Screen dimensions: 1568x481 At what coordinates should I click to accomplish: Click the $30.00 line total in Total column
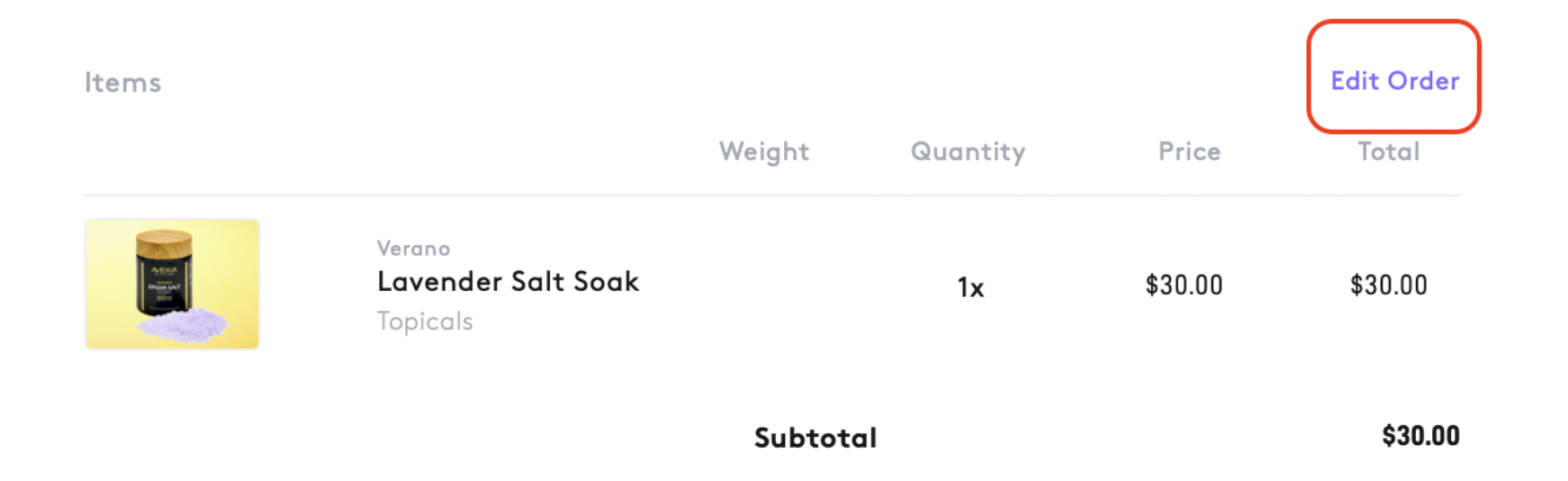[1388, 286]
